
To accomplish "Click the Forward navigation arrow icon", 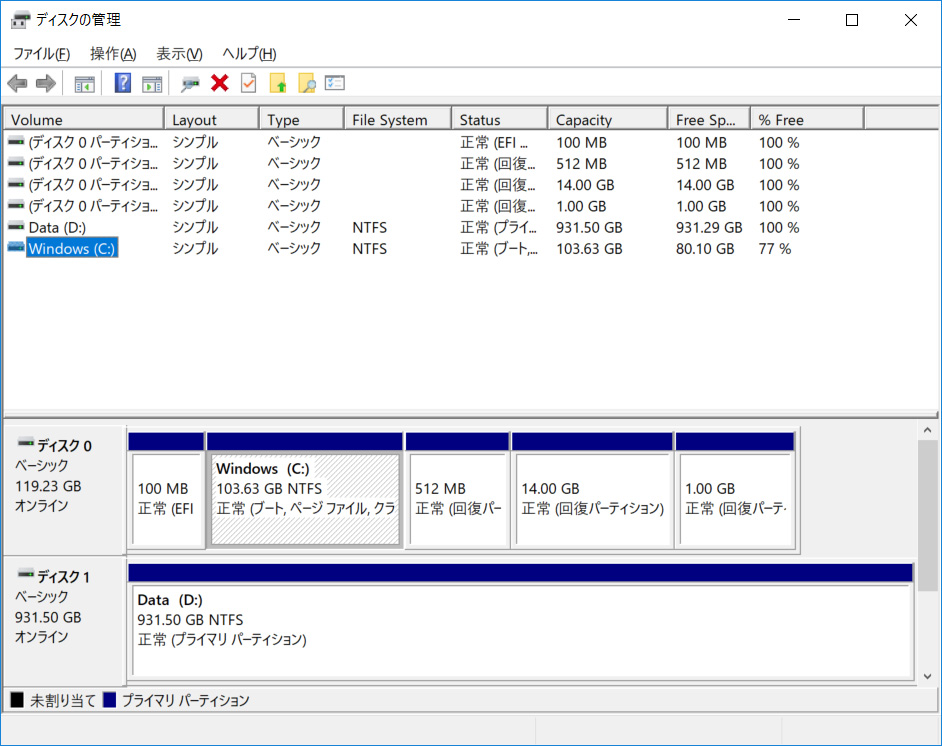I will 47,83.
